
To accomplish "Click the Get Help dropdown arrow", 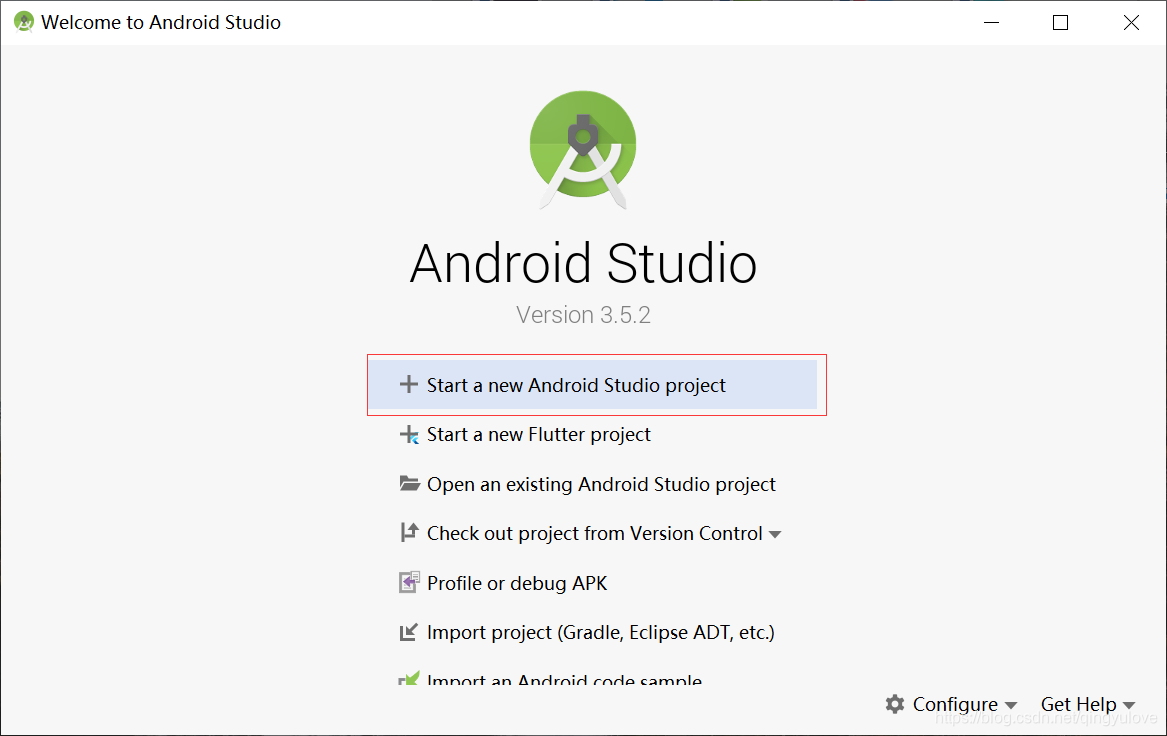I will 1129,705.
